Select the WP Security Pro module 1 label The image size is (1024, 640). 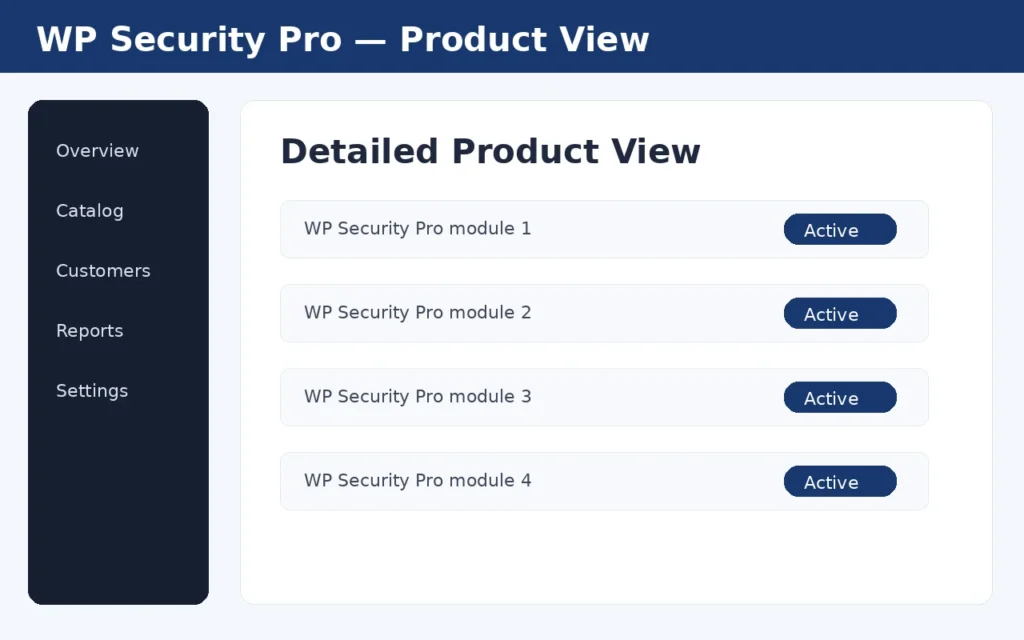click(x=417, y=229)
